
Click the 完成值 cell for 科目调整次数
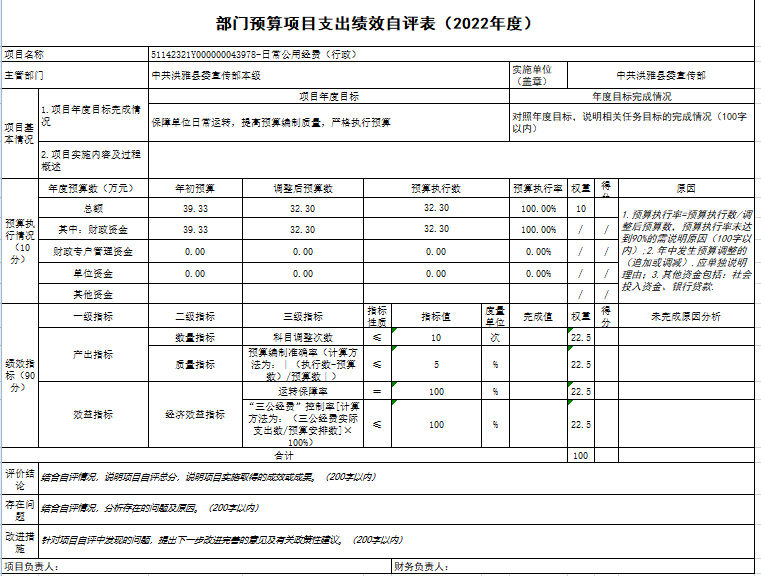pyautogui.click(x=538, y=337)
